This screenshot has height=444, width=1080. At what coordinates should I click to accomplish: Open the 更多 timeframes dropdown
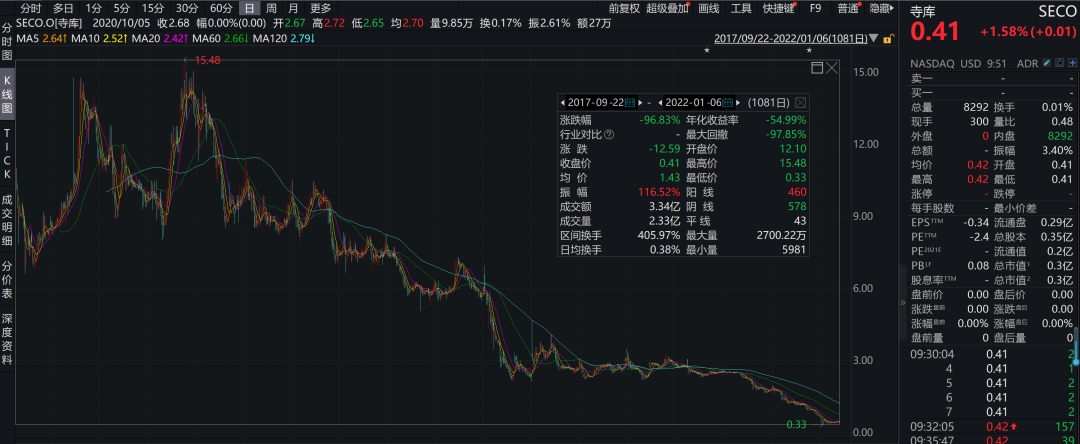[x=320, y=8]
